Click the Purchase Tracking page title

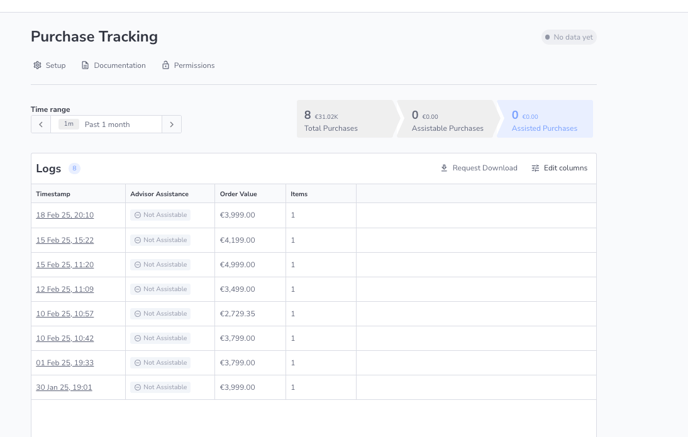(x=94, y=36)
